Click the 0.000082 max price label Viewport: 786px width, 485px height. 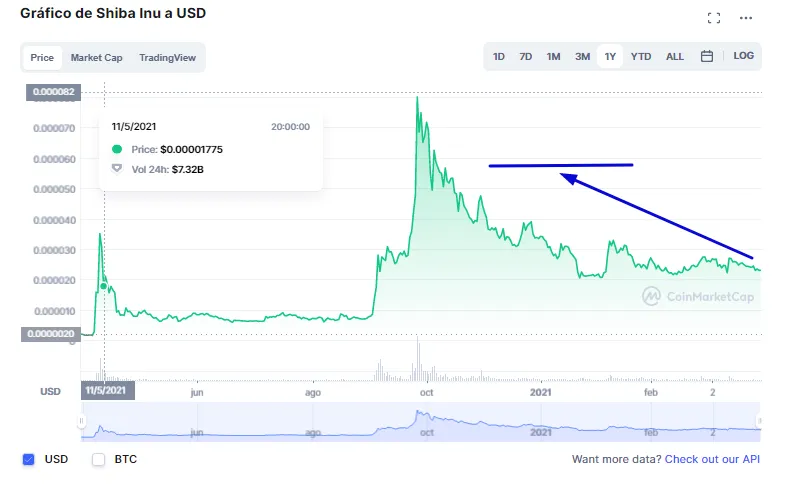tap(53, 92)
